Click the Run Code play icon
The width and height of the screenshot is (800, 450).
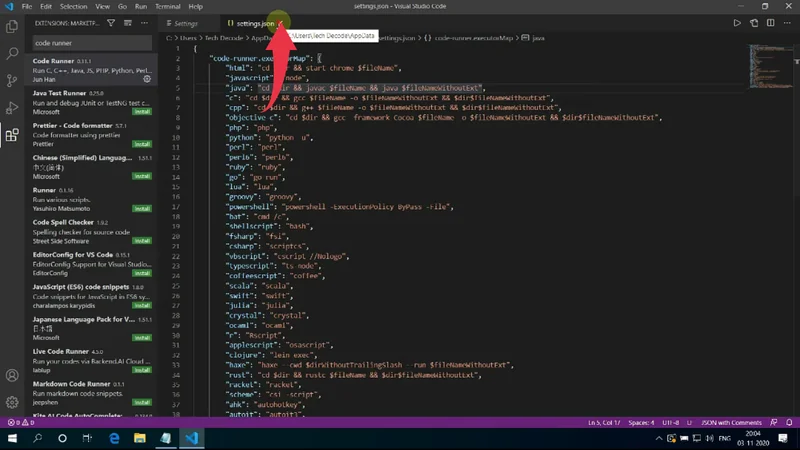[x=737, y=22]
